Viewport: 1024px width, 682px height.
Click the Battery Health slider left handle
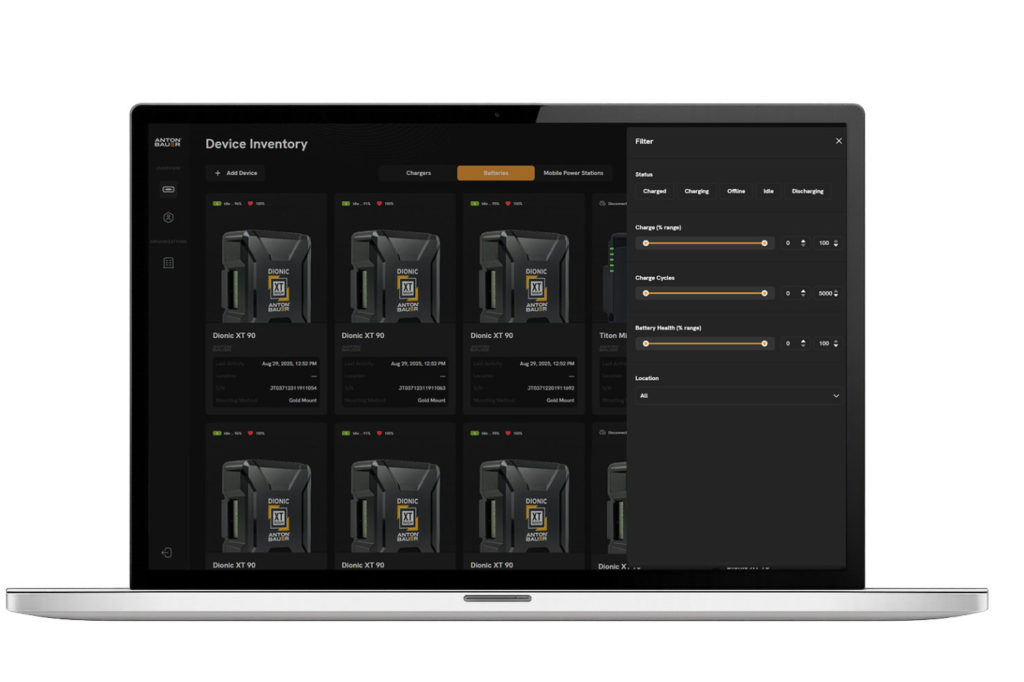pos(646,344)
